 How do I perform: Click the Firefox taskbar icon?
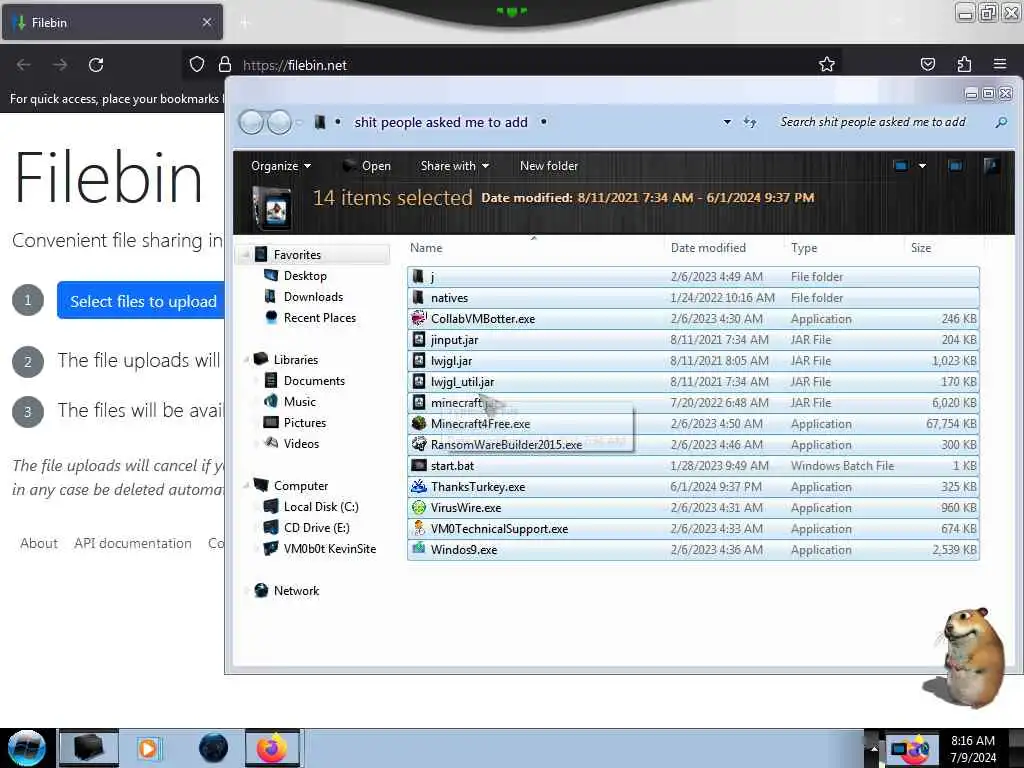click(272, 748)
